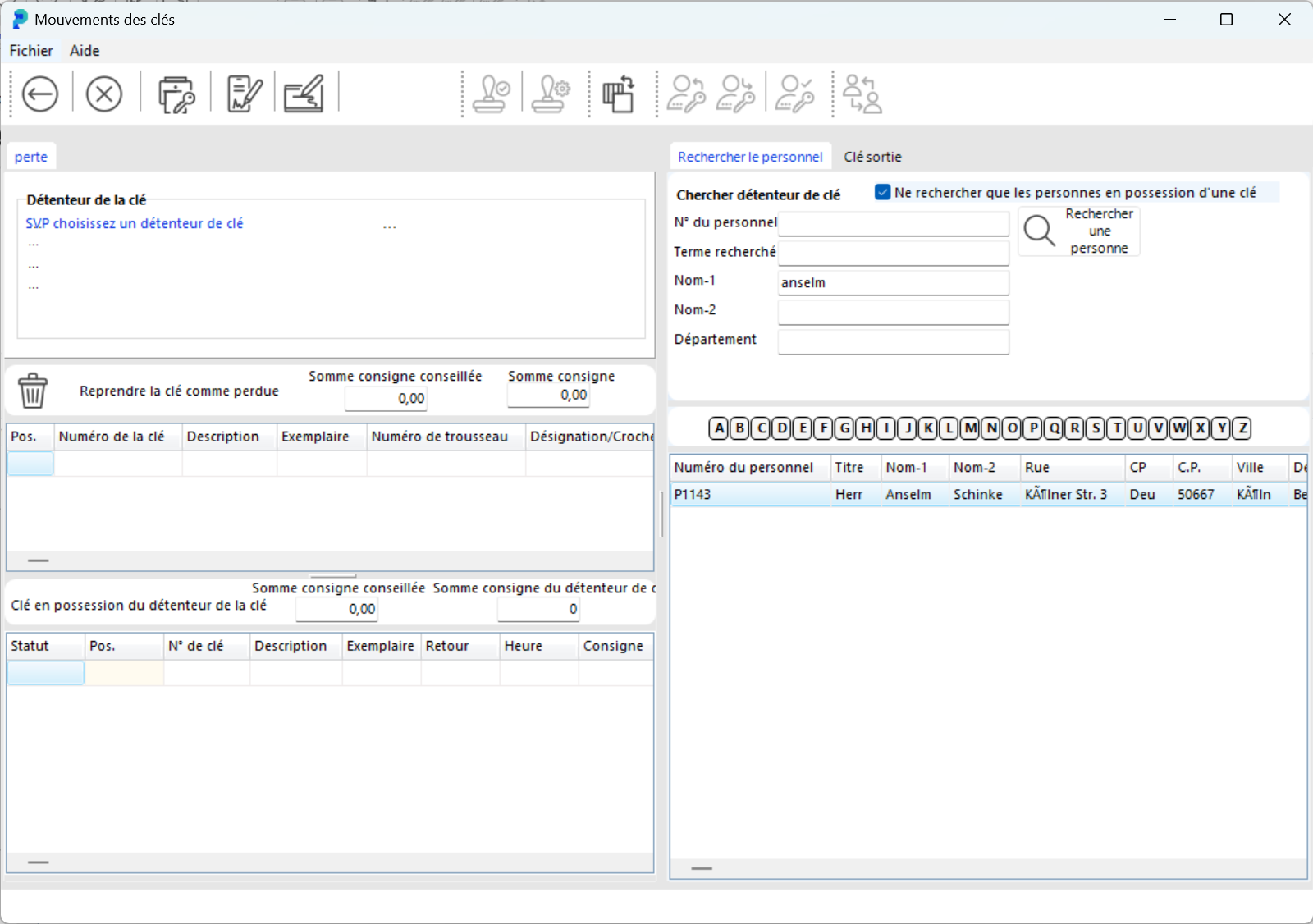This screenshot has width=1313, height=924.
Task: Filter personnel by letter S button
Action: [1095, 428]
